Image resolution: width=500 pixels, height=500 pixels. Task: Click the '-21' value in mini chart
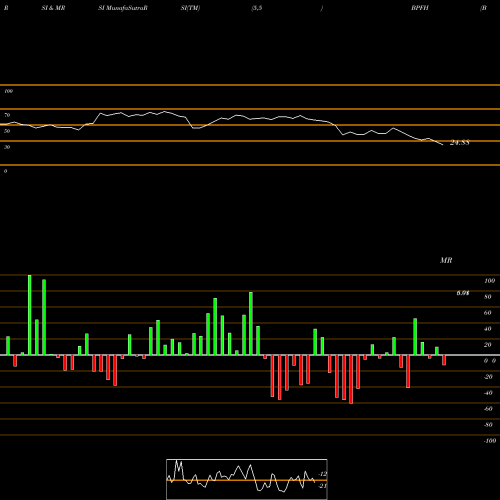322,486
